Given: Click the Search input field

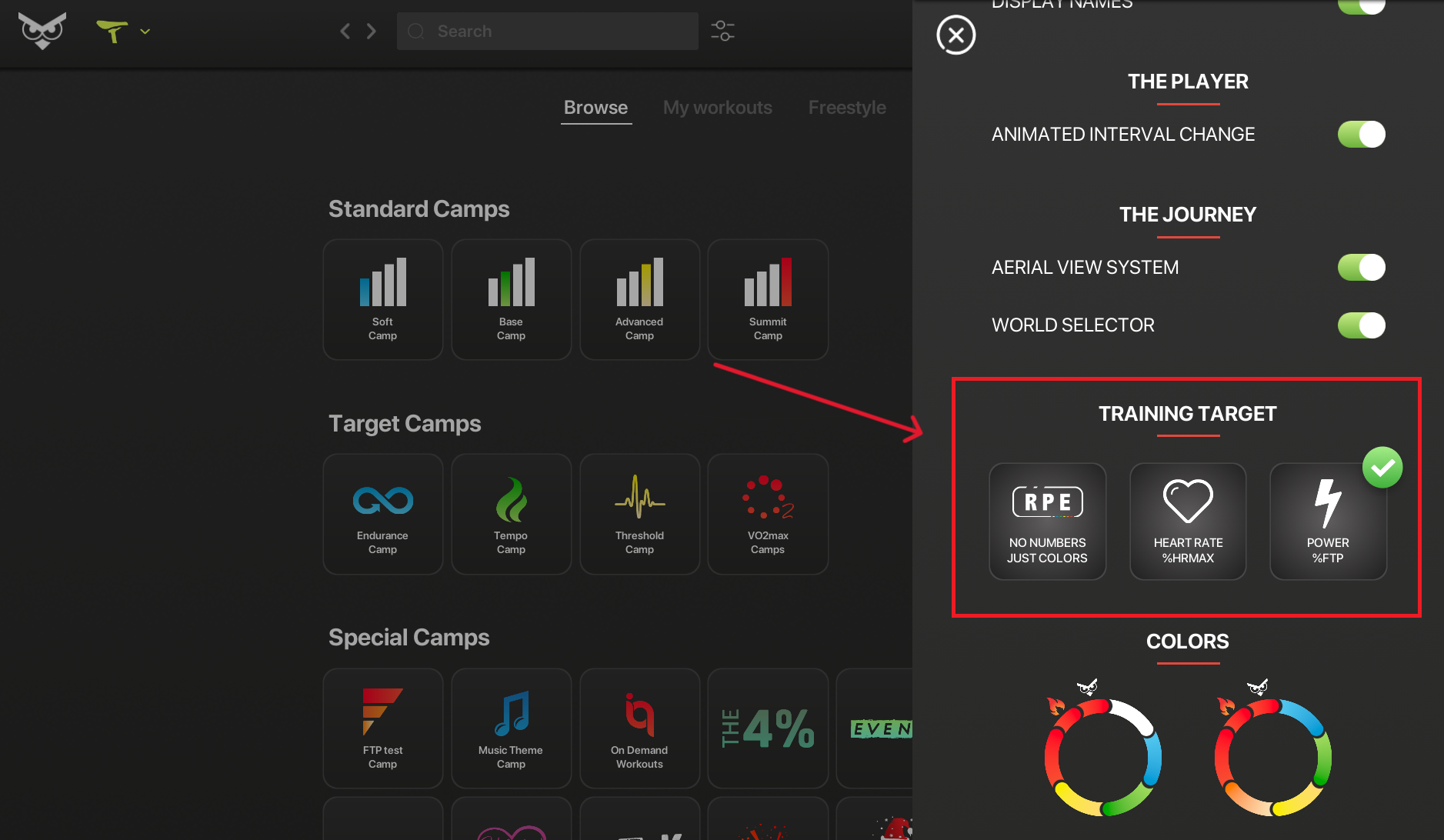Looking at the screenshot, I should [548, 31].
